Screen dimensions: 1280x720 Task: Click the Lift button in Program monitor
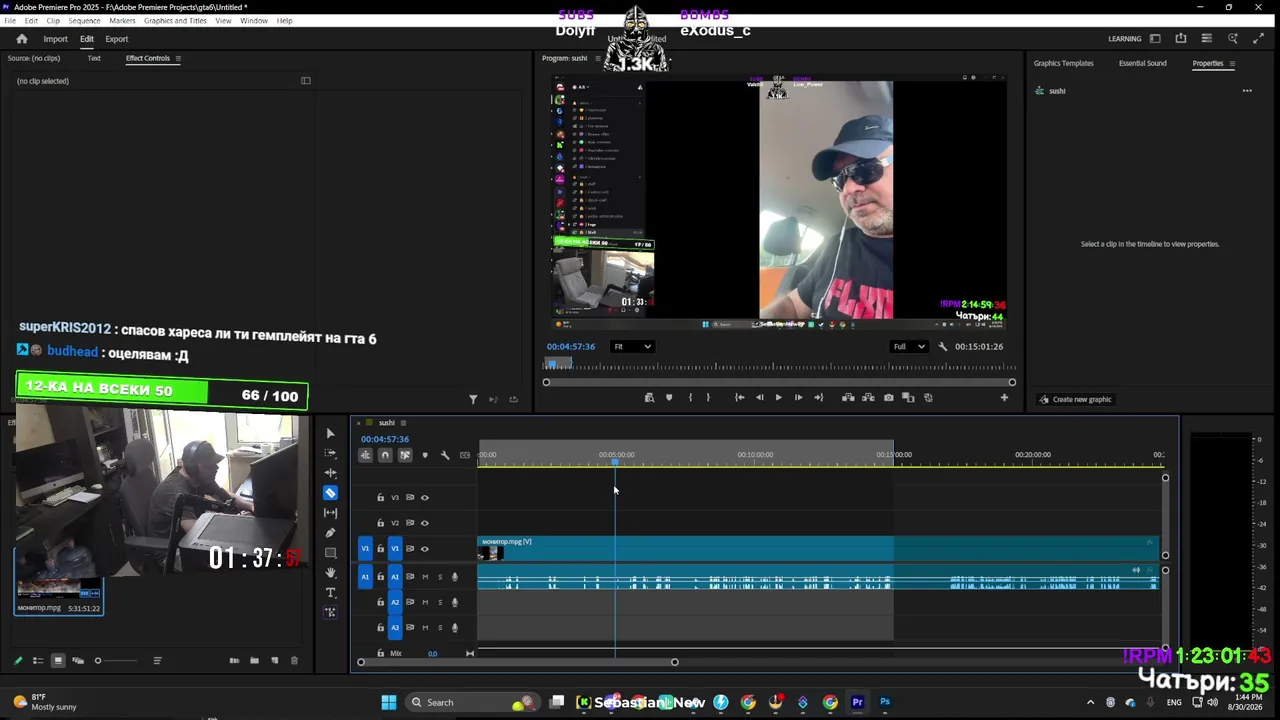point(848,398)
